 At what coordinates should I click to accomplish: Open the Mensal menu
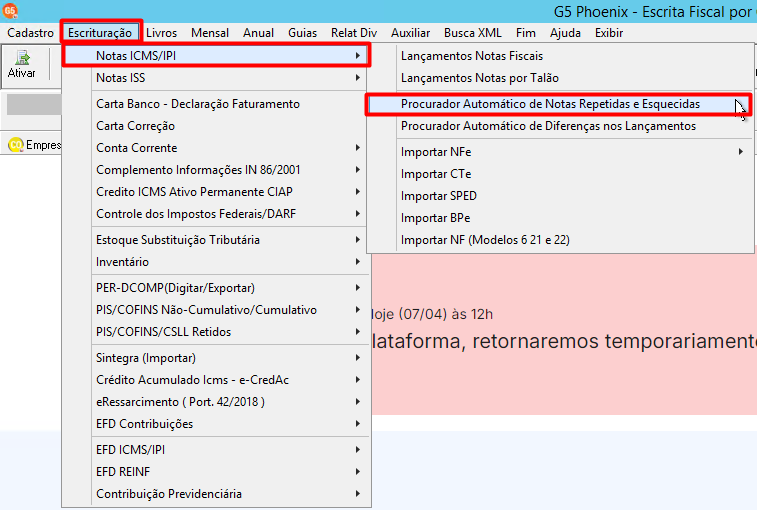210,33
